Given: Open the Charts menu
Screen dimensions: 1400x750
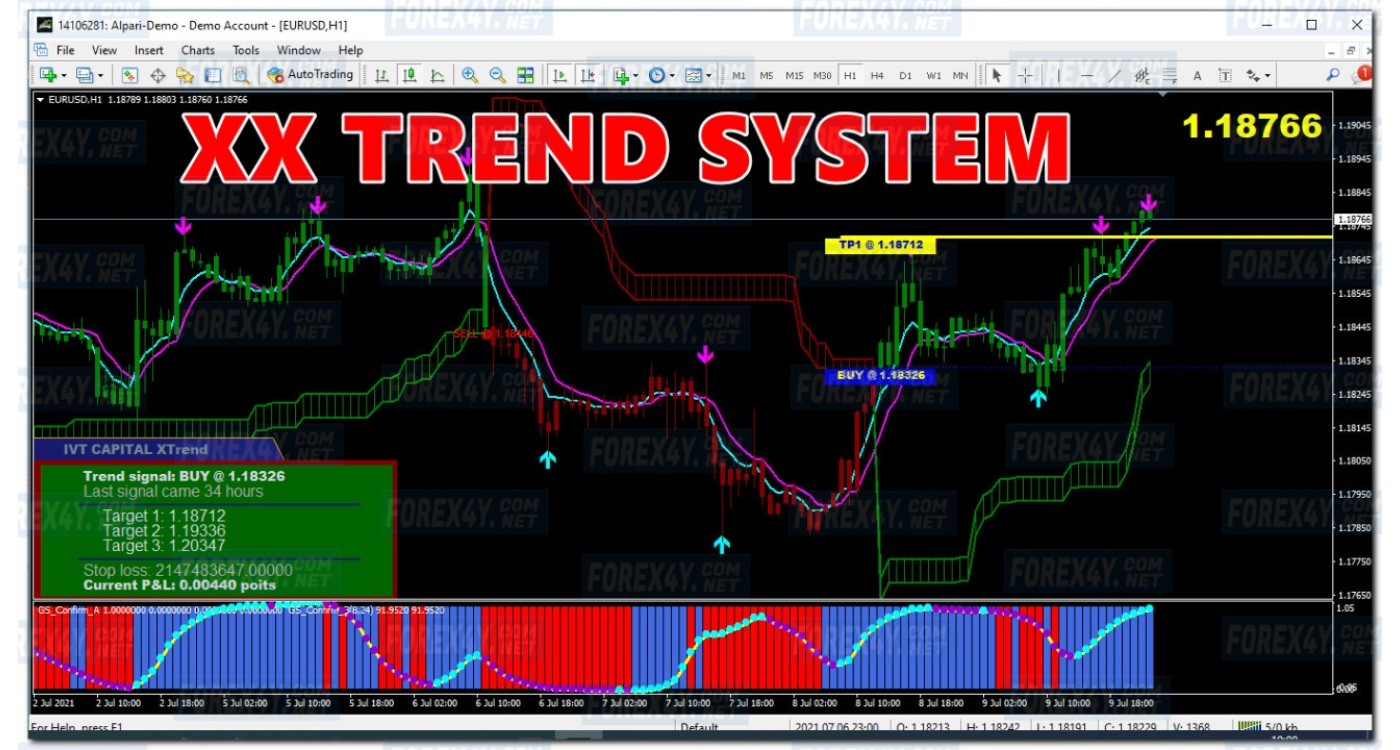Looking at the screenshot, I should click(x=198, y=50).
